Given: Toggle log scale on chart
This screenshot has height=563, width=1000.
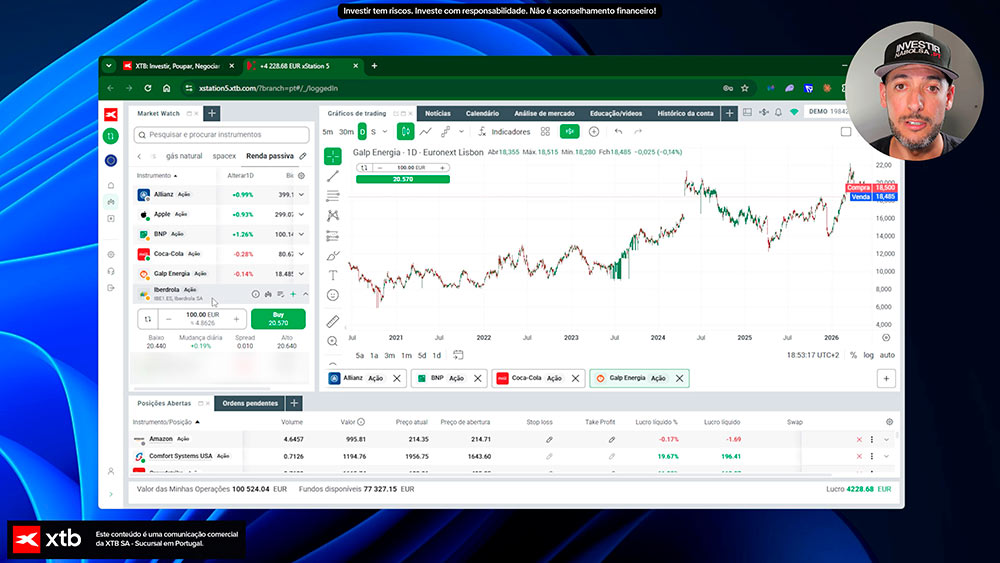Looking at the screenshot, I should click(x=869, y=355).
